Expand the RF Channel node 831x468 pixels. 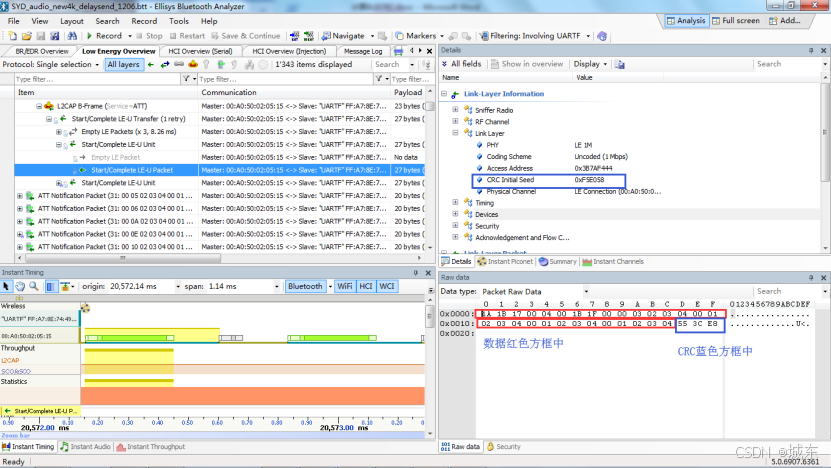coord(455,121)
